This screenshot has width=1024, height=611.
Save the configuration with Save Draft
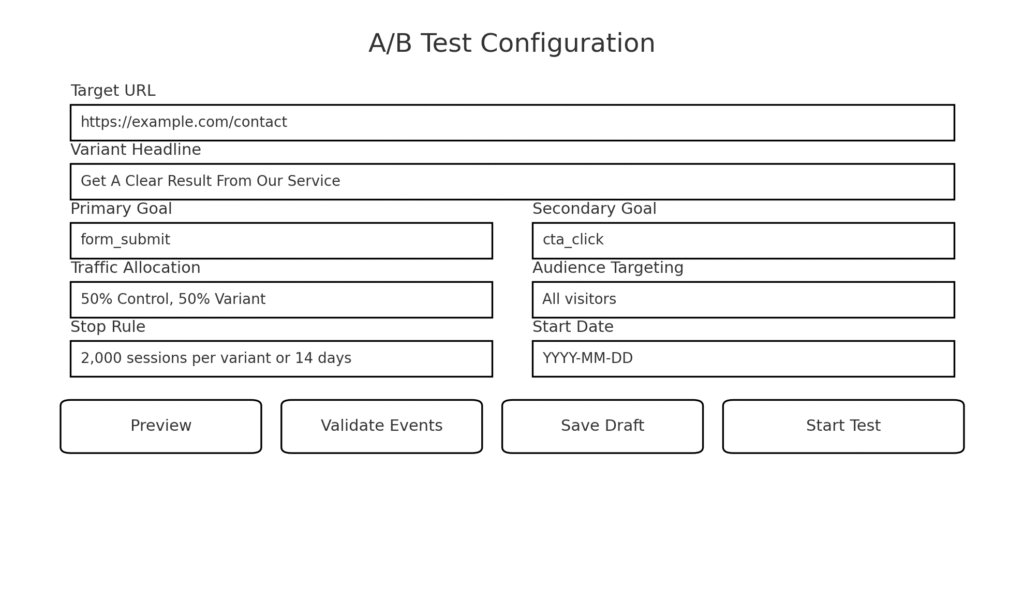click(602, 426)
